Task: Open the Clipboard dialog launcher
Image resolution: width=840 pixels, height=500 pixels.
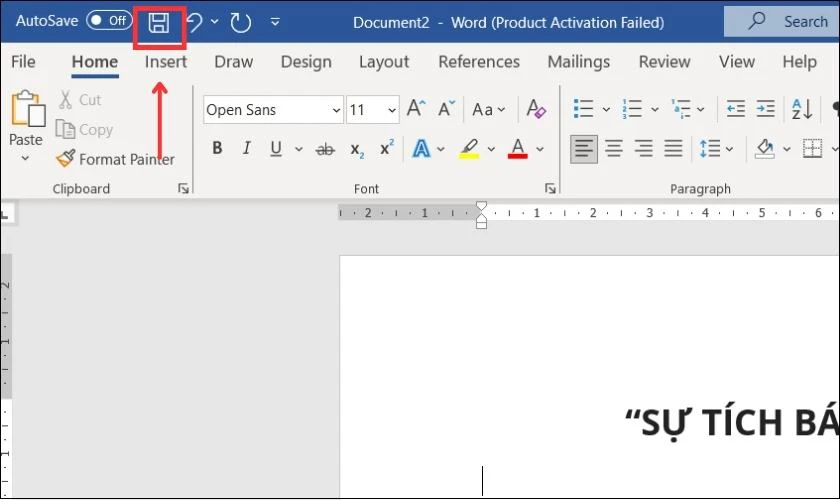Action: pos(183,188)
